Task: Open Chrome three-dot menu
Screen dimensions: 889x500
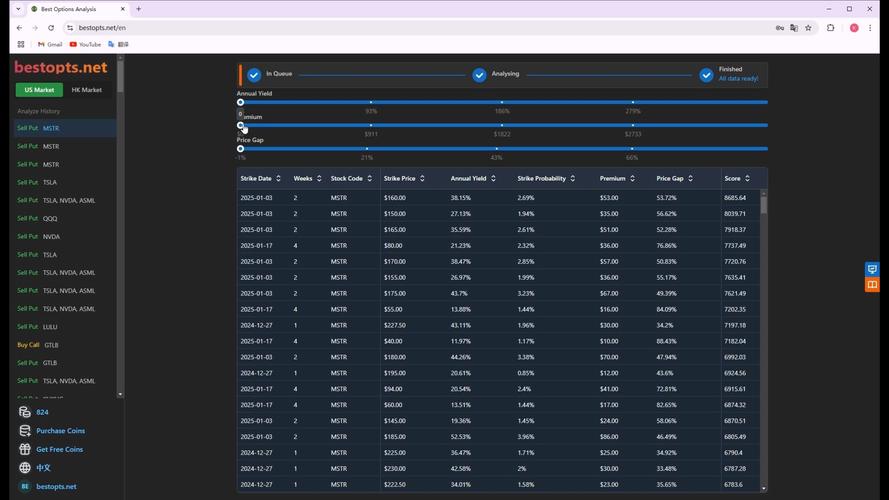Action: [870, 28]
